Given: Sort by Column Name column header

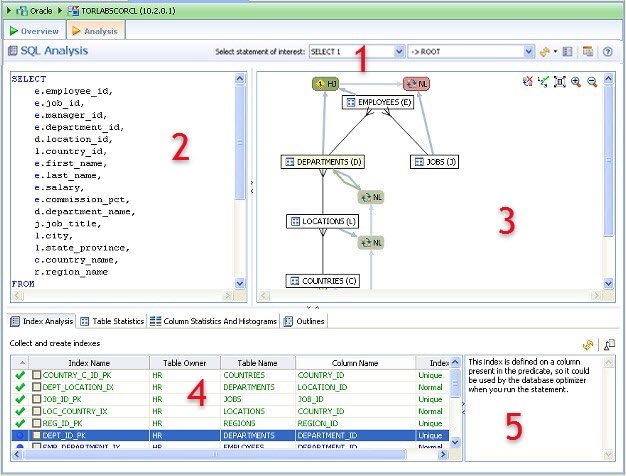Looking at the screenshot, I should pos(355,363).
